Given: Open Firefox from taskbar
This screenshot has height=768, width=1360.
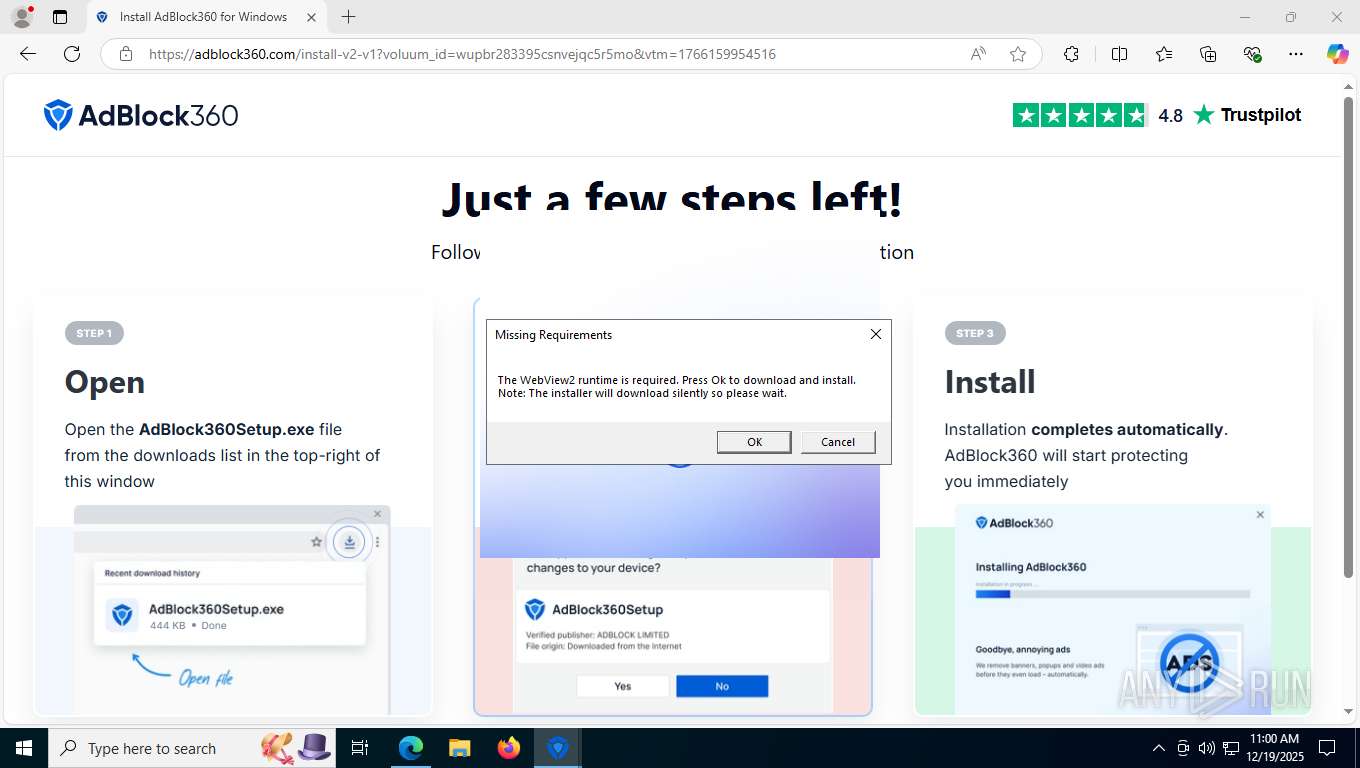Looking at the screenshot, I should tap(509, 748).
